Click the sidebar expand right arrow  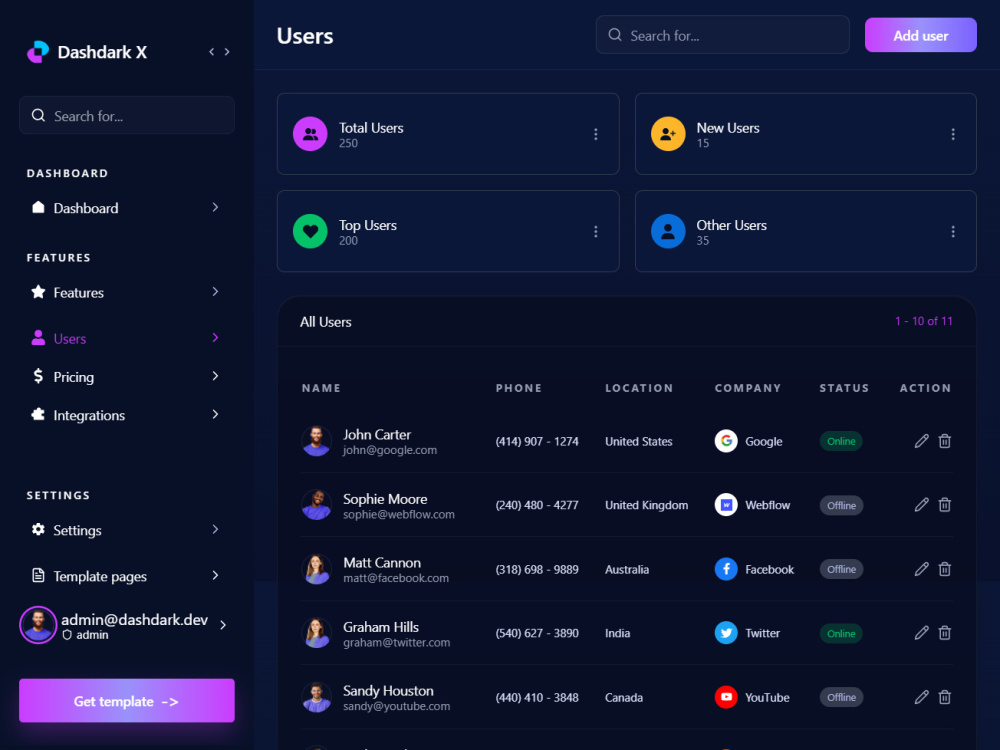[x=227, y=52]
